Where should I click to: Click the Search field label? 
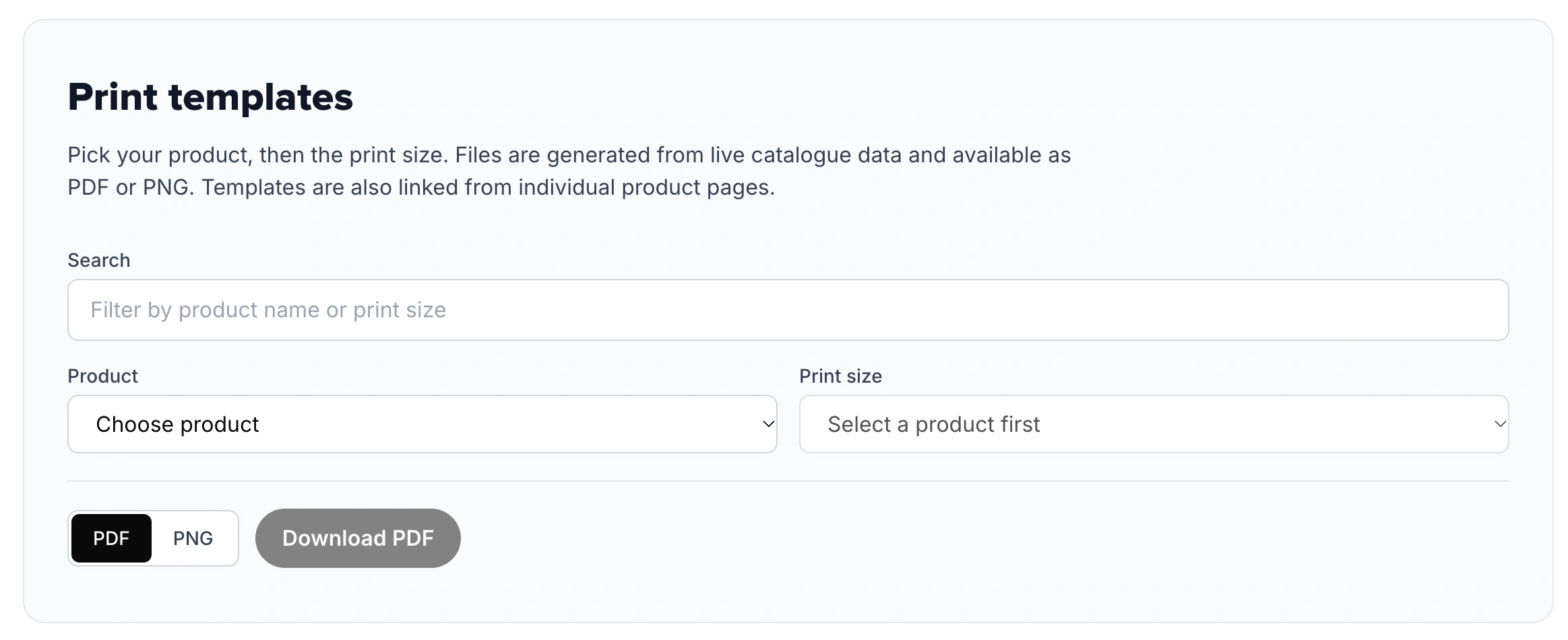tap(99, 261)
